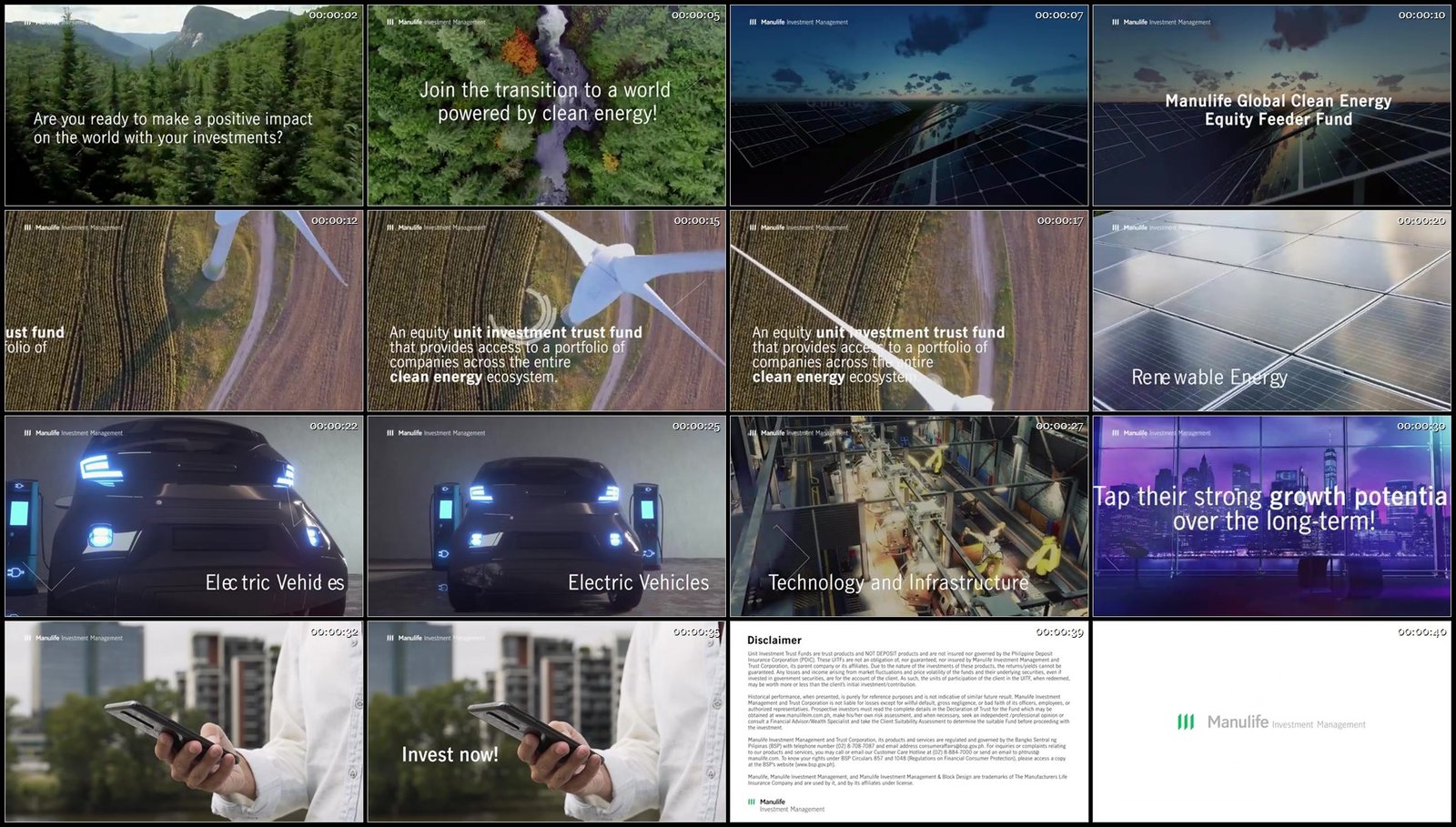Open the aerial river forest frame thumbnail
Image resolution: width=1456 pixels, height=827 pixels.
[547, 106]
